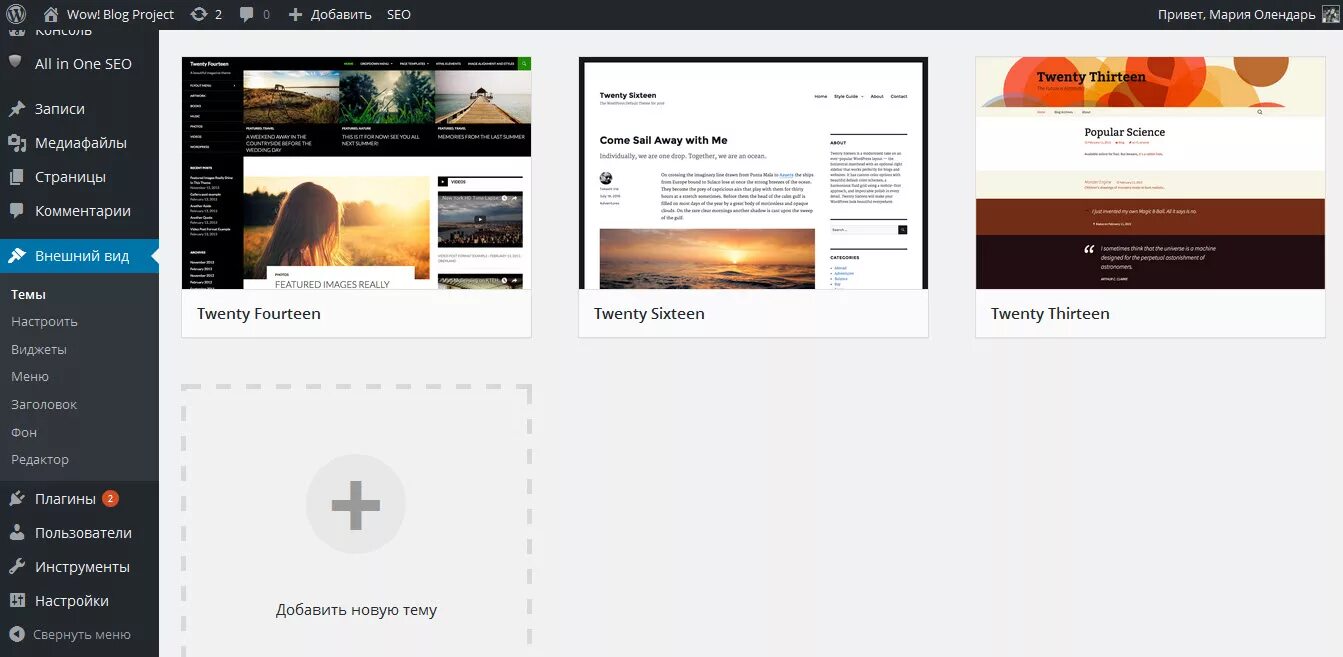Click Twenty Sixteen theme name
This screenshot has width=1343, height=657.
tap(649, 314)
